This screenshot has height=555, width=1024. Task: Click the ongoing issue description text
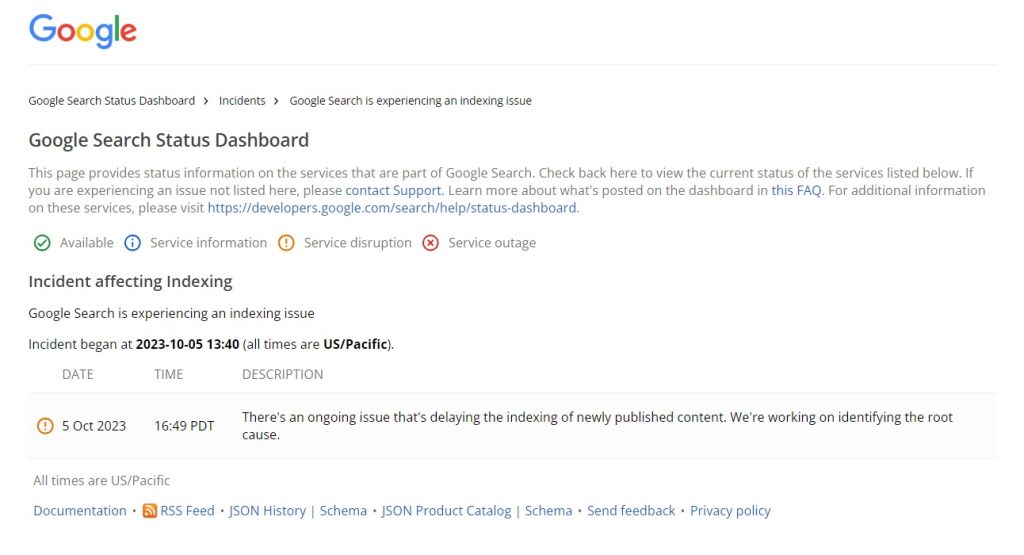pyautogui.click(x=598, y=426)
